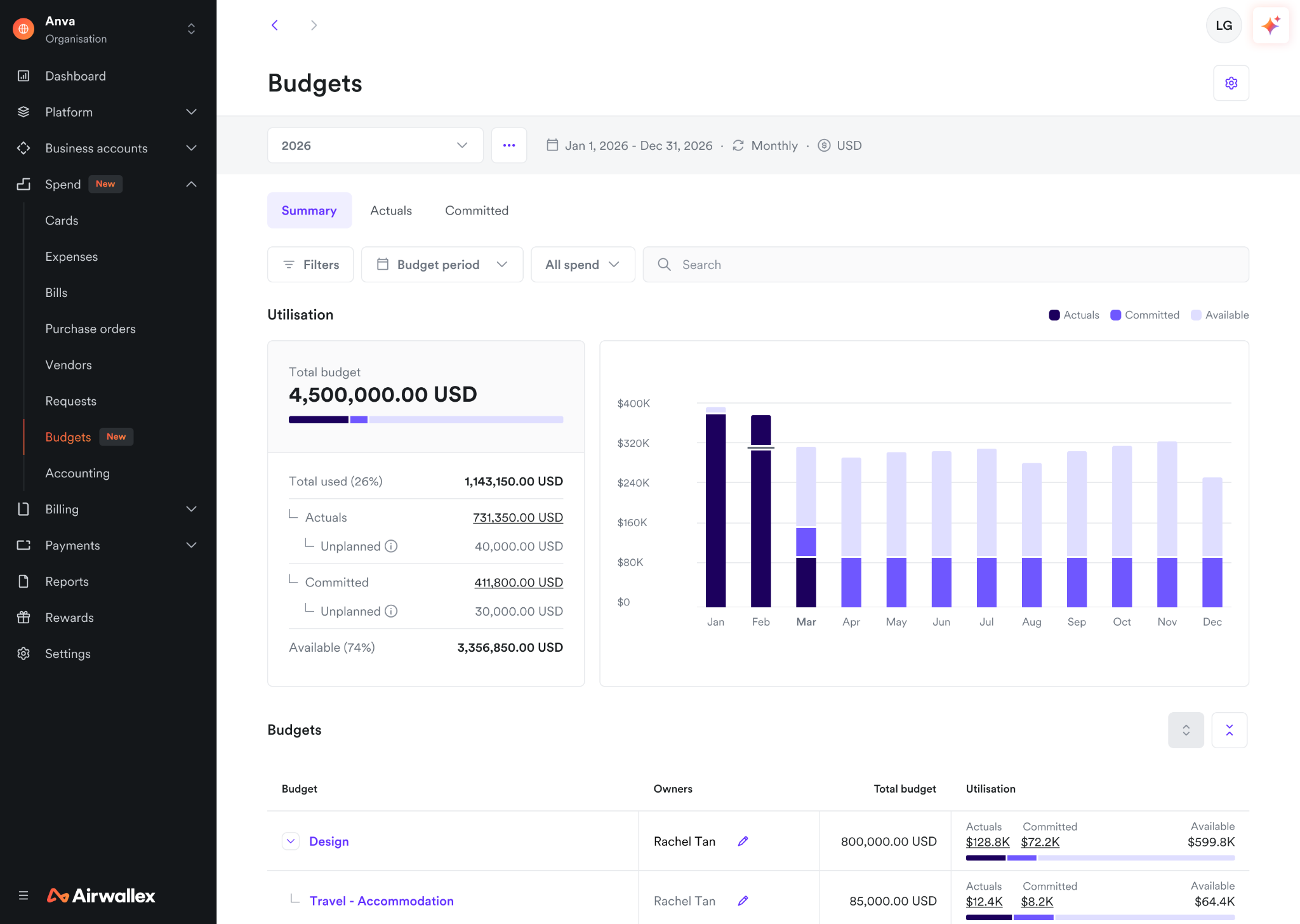The width and height of the screenshot is (1300, 924).
Task: Toggle the Committed legend item
Action: tap(1144, 315)
